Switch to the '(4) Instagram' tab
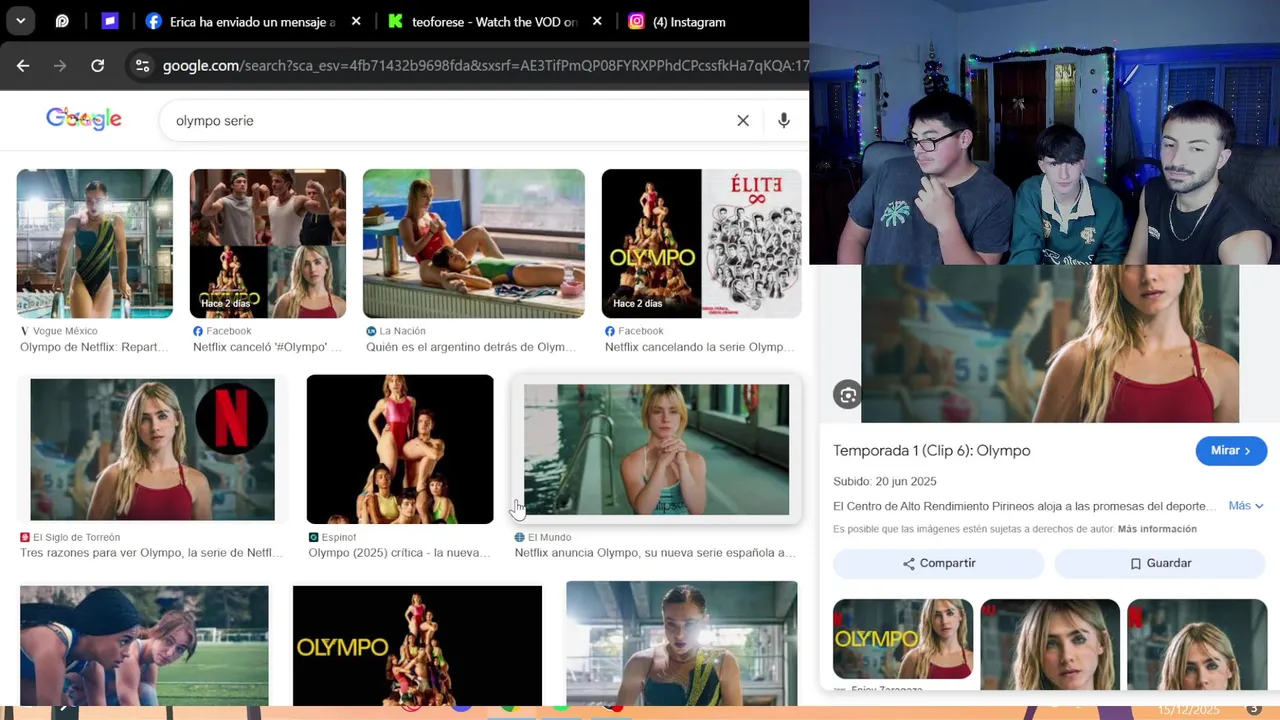 689,21
